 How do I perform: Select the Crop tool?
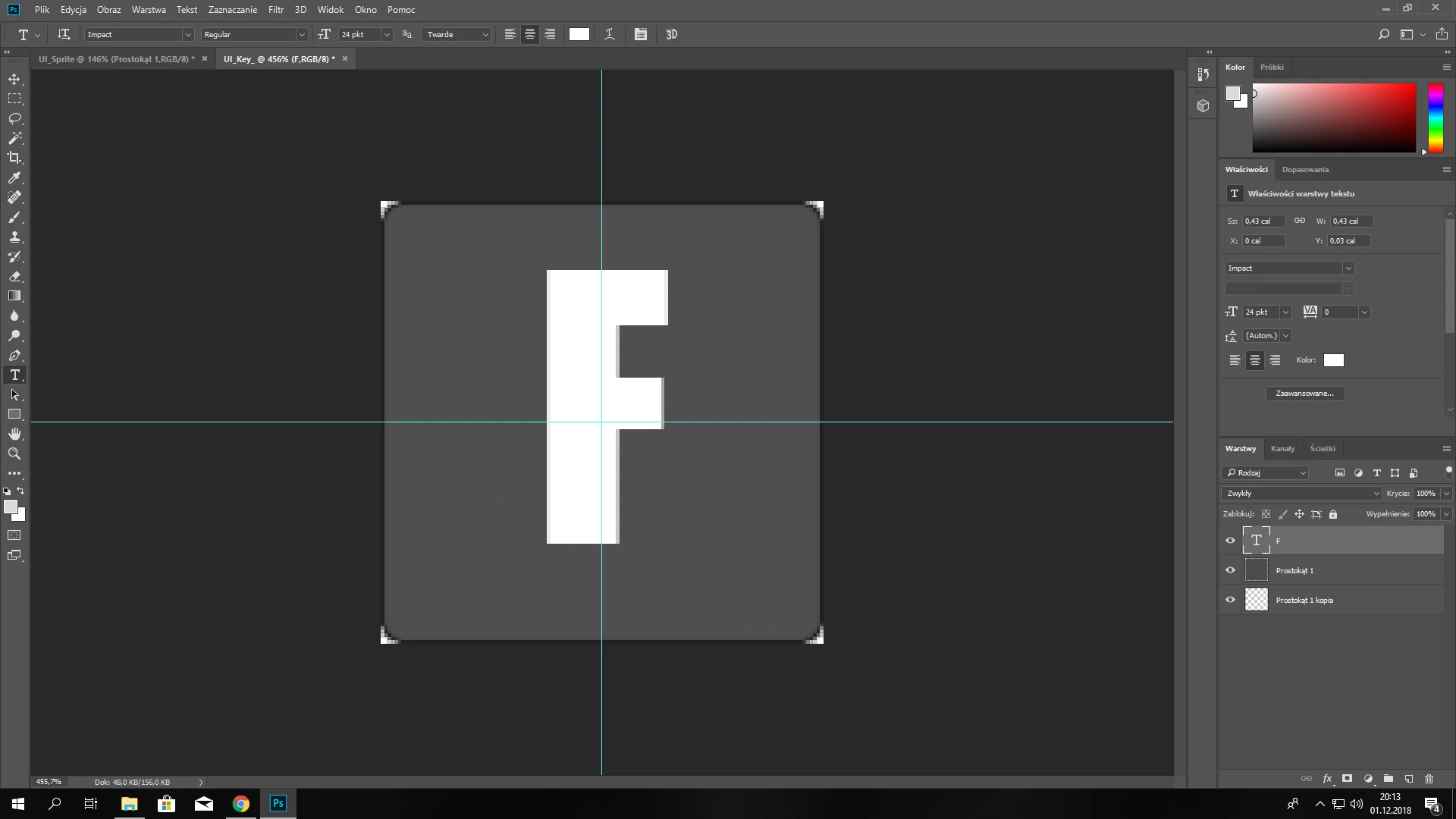coord(14,158)
